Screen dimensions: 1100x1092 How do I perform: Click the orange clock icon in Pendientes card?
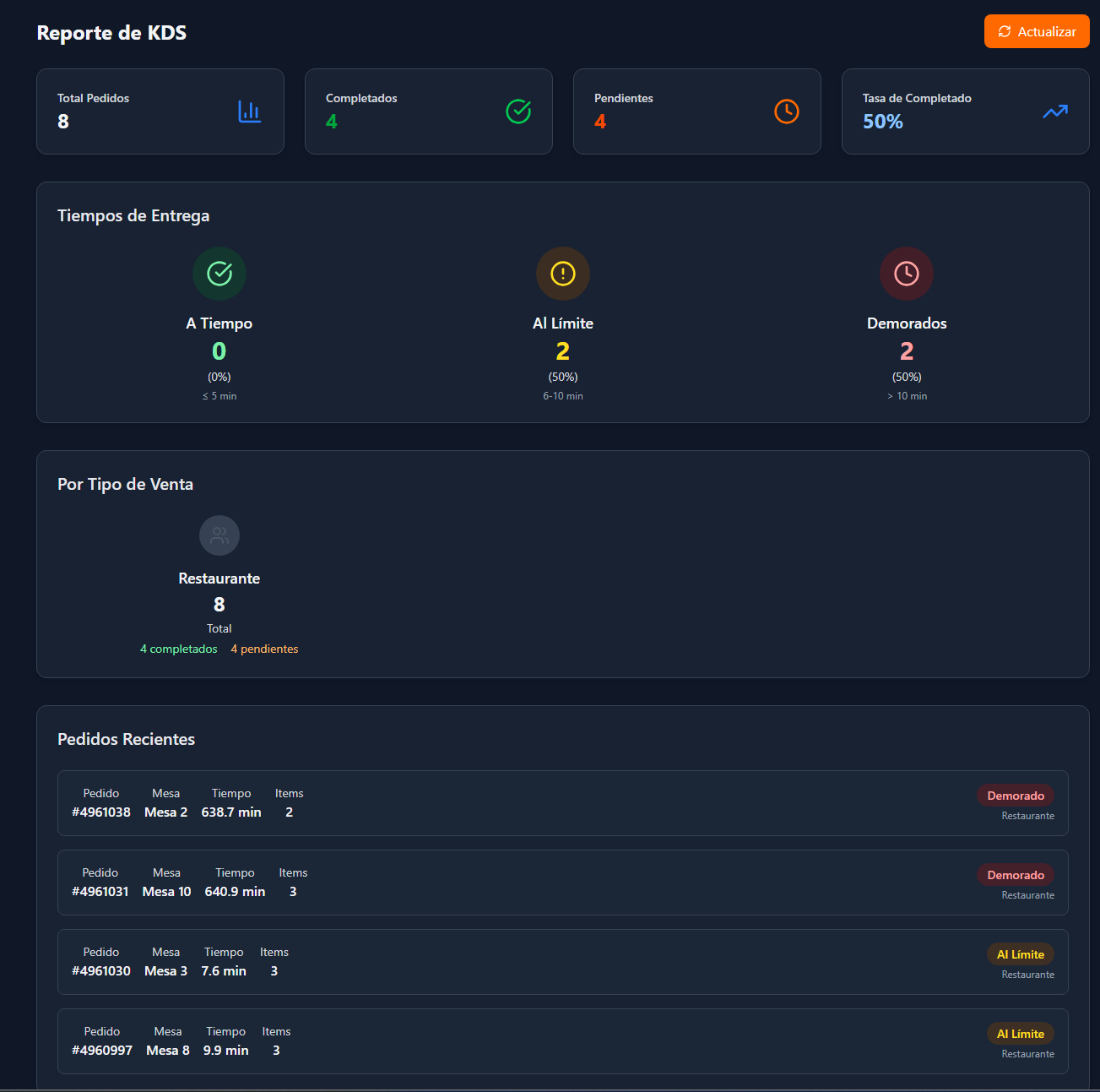point(786,111)
